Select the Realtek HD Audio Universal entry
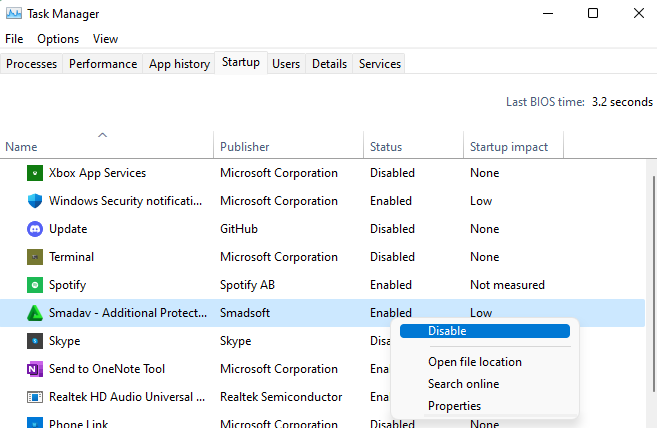Viewport: 657px width, 428px height. coord(127,397)
